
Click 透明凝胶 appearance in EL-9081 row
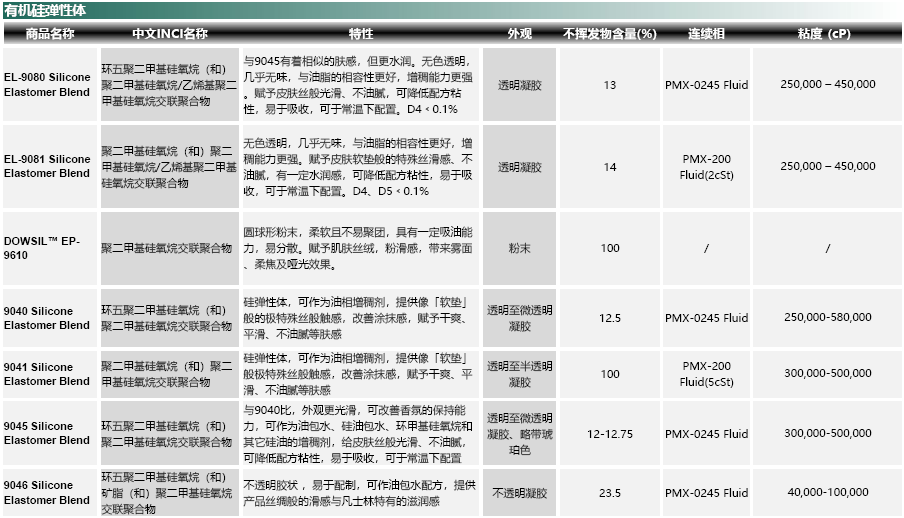[x=519, y=166]
